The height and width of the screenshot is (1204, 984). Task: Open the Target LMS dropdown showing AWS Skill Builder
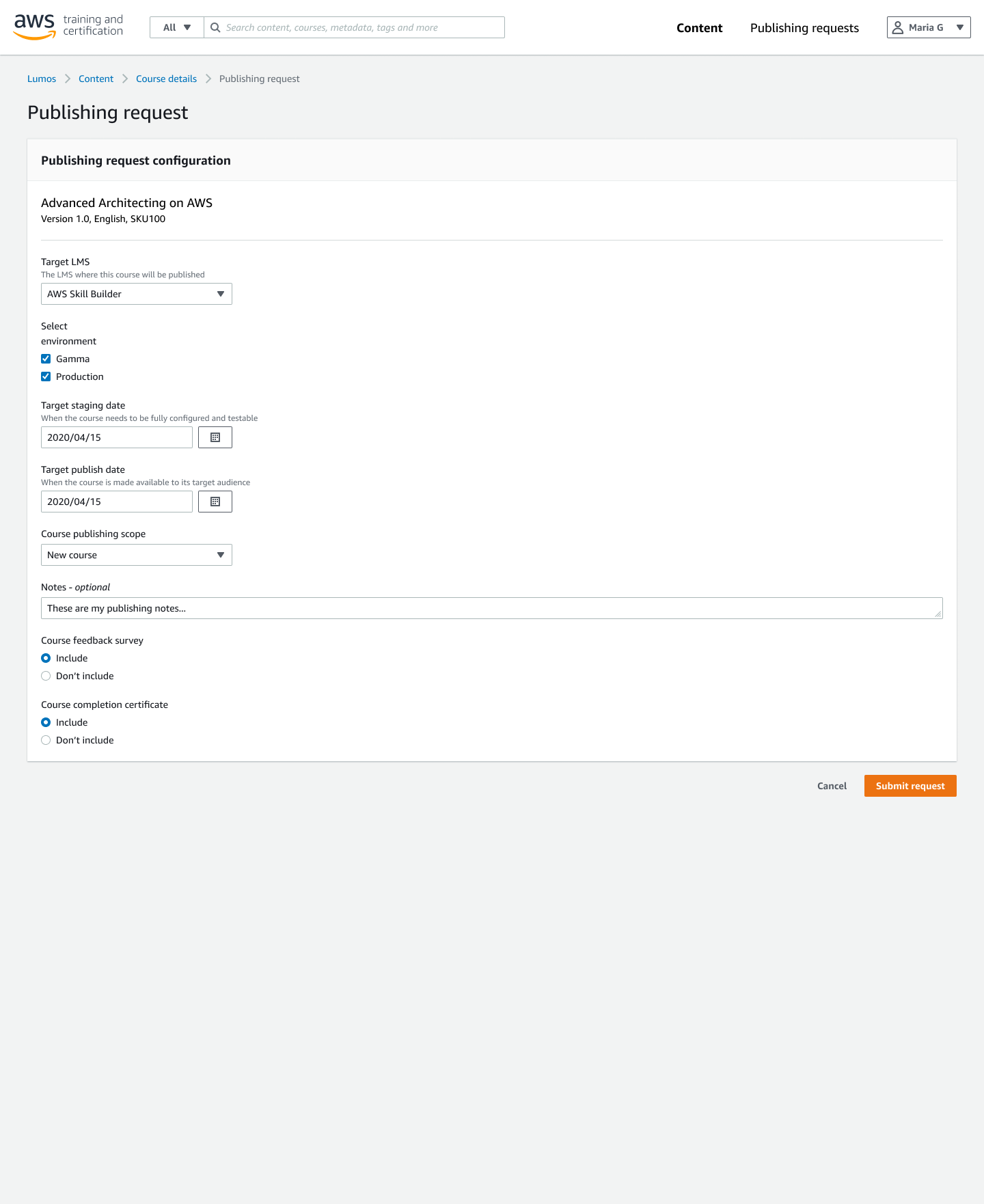tap(137, 294)
